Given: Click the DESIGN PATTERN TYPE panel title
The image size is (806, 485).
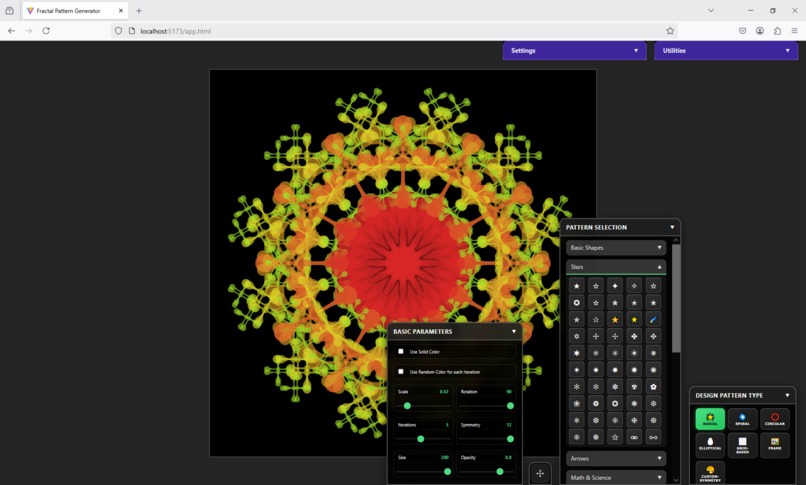Looking at the screenshot, I should [x=729, y=395].
